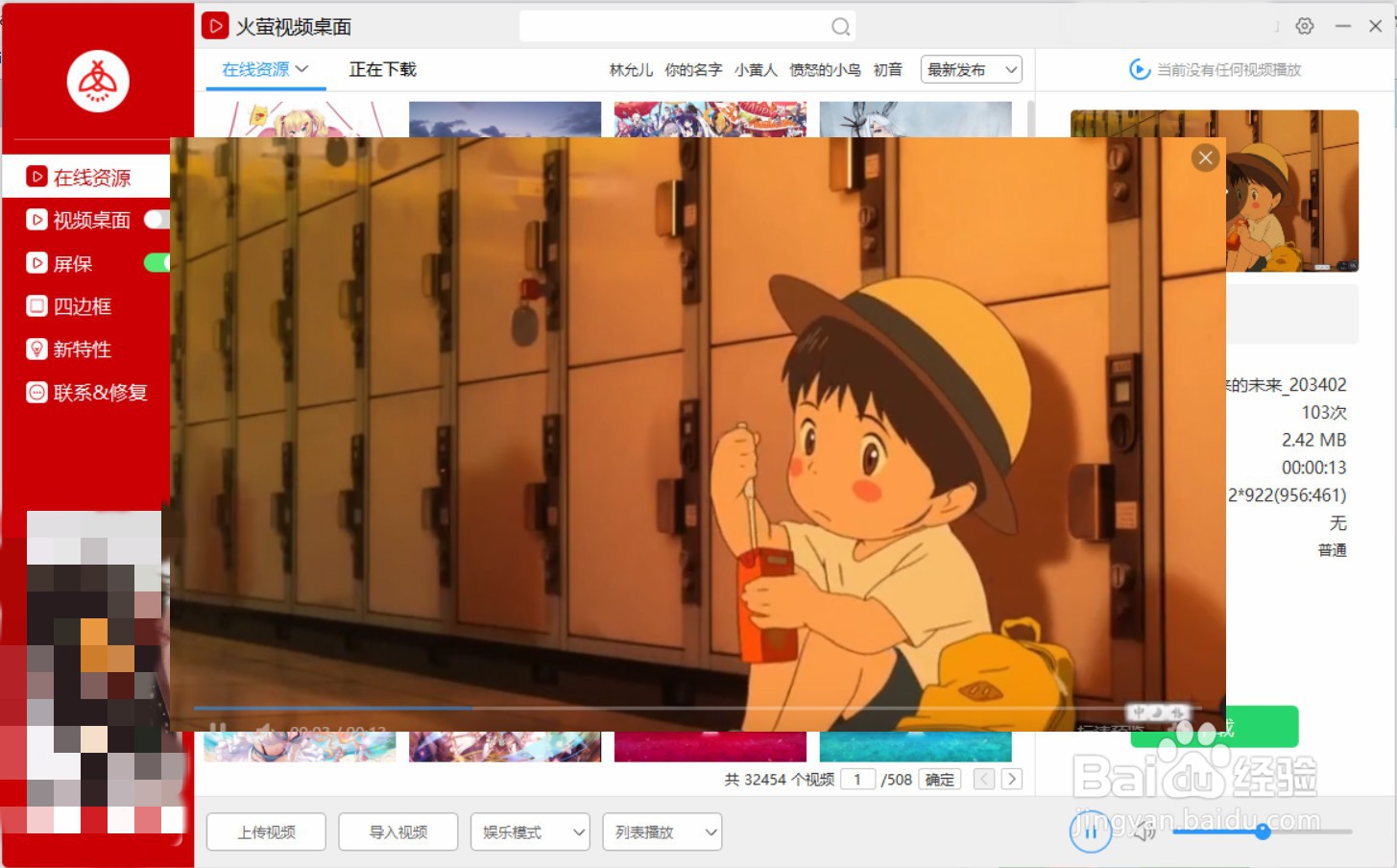
Task: Mute audio with the speaker icon
Action: pyautogui.click(x=1144, y=832)
